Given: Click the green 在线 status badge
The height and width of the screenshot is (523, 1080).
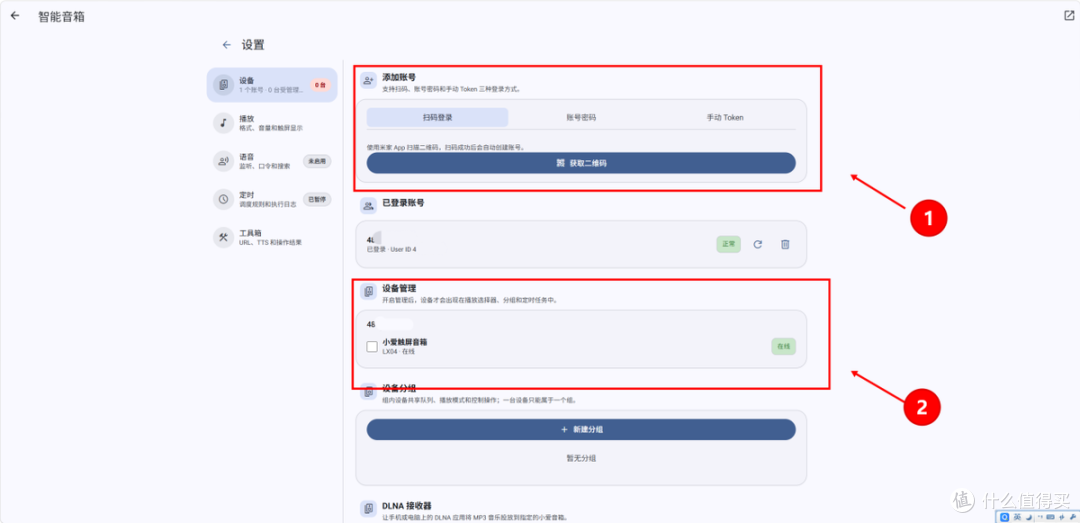Looking at the screenshot, I should point(783,347).
